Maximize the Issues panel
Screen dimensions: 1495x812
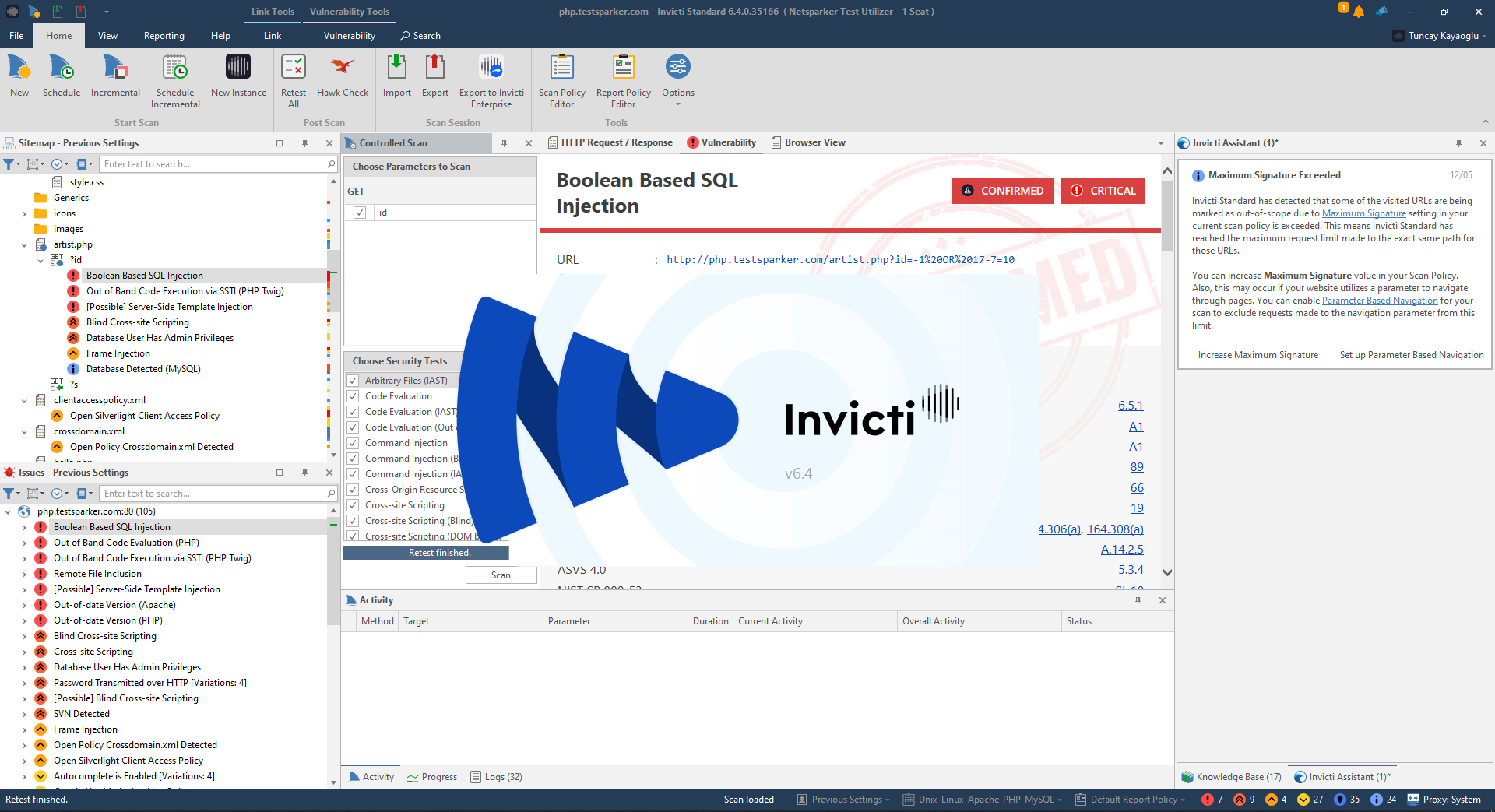point(280,473)
